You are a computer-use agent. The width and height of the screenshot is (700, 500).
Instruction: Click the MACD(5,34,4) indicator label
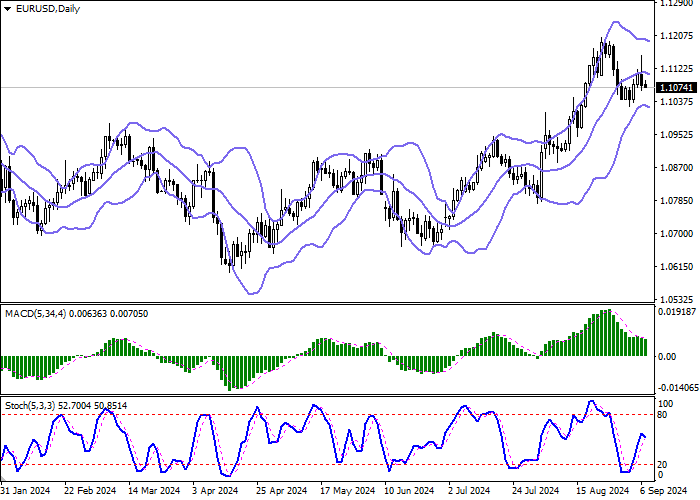point(36,314)
